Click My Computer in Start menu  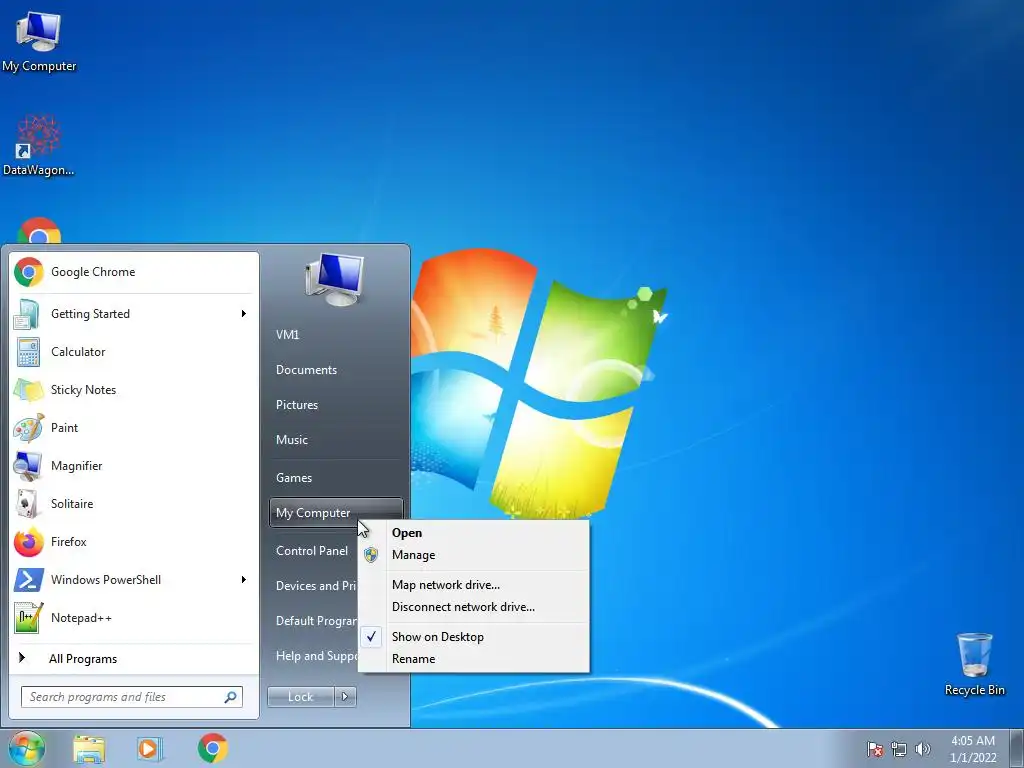(336, 513)
